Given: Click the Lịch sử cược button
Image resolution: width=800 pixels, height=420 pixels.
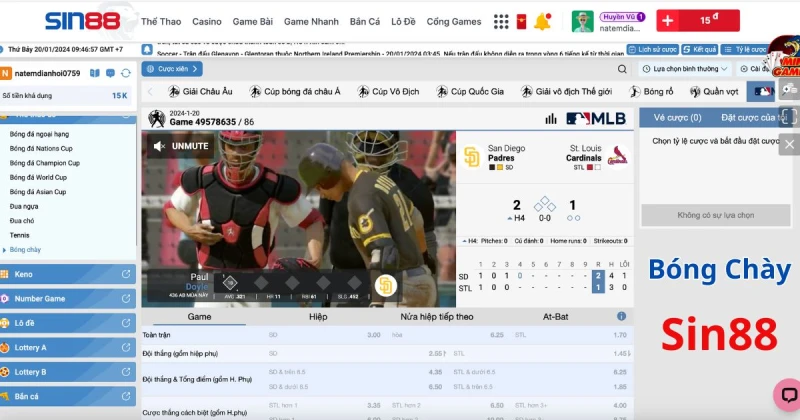Looking at the screenshot, I should 653,50.
